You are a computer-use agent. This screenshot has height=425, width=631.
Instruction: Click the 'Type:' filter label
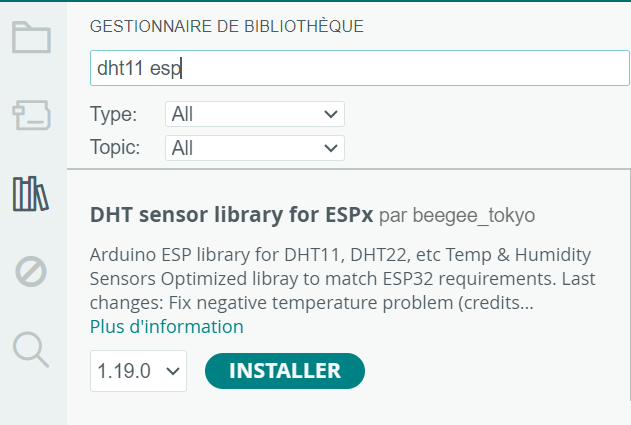(x=113, y=114)
